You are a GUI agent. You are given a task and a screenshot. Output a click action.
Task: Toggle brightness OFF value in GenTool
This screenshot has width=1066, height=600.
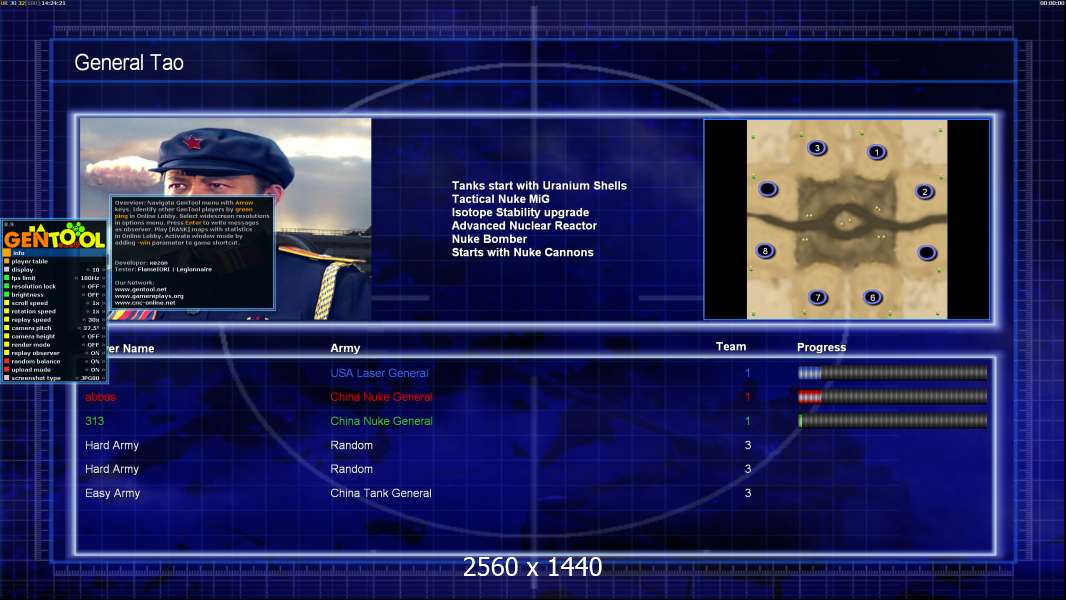tap(93, 295)
